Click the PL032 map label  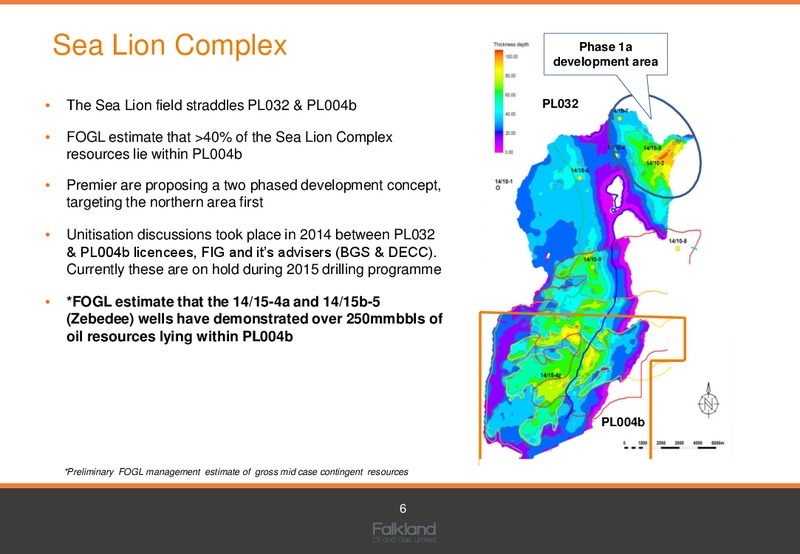(x=560, y=104)
